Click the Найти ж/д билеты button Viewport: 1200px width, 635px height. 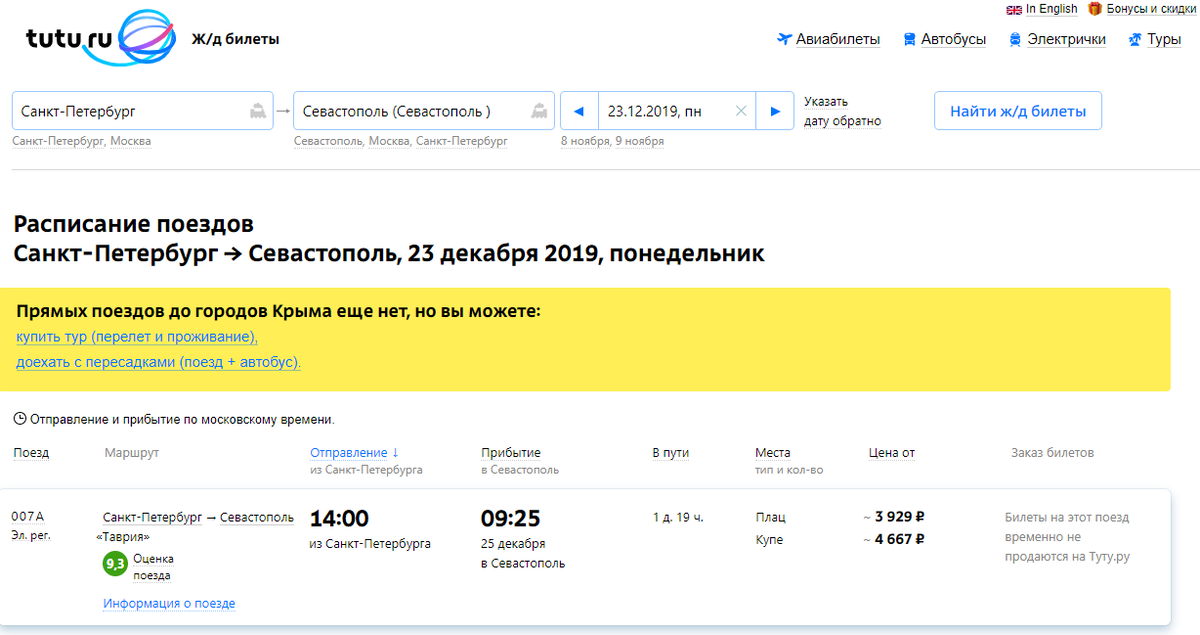click(1018, 111)
